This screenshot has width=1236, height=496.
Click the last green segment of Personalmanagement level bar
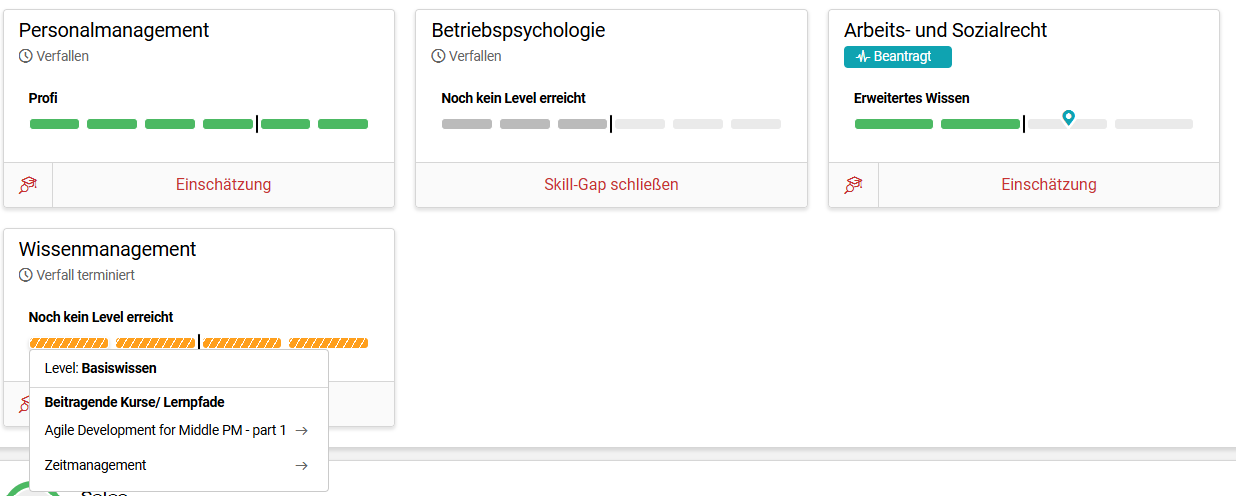343,124
